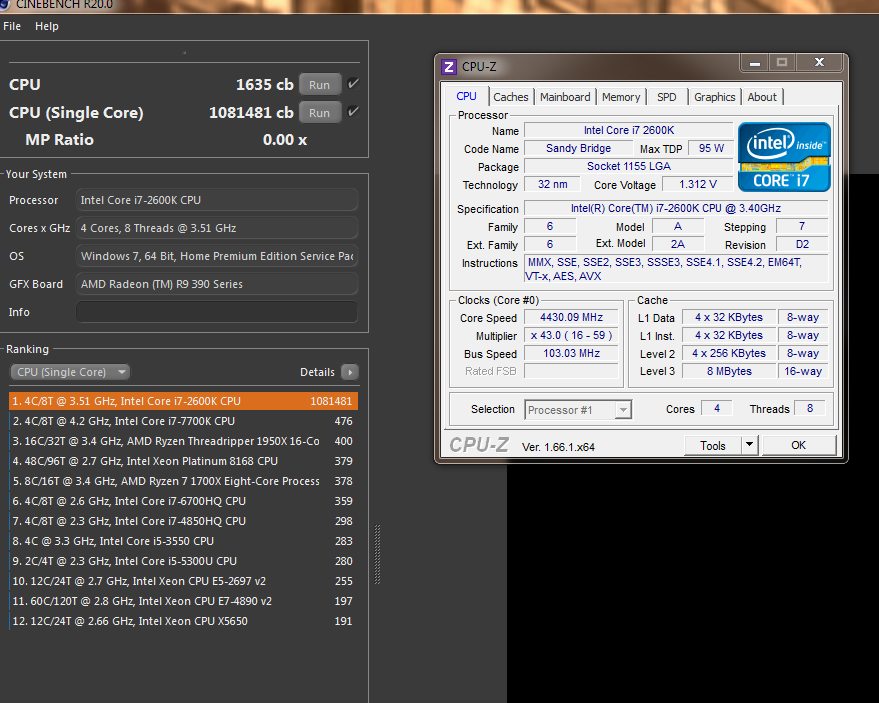Switch to the Graphics tab
Viewport: 879px width, 703px height.
pos(714,97)
